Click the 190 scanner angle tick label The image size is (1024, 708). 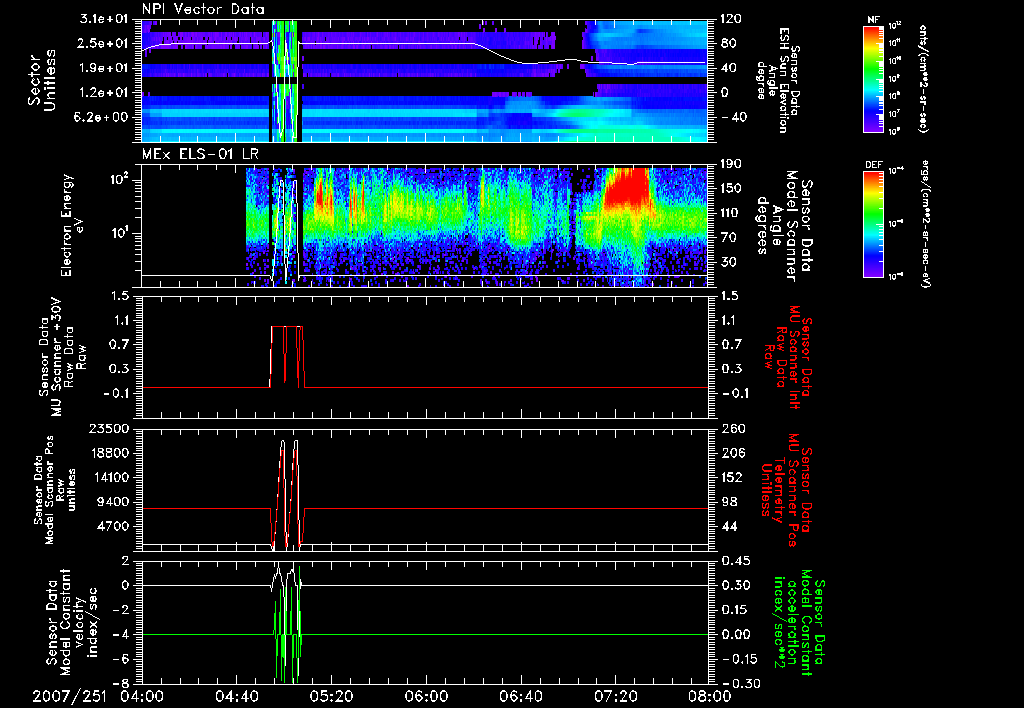(x=731, y=164)
